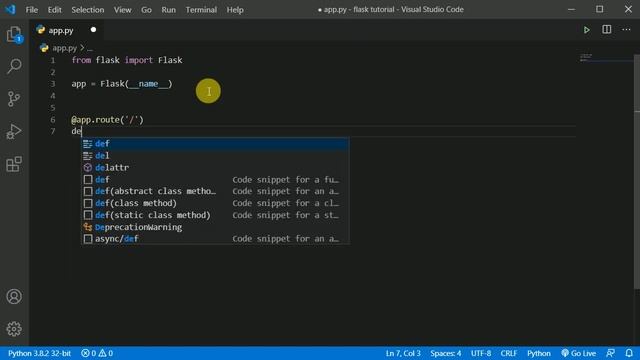
Task: Change encoding via UTF-8
Action: (481, 353)
